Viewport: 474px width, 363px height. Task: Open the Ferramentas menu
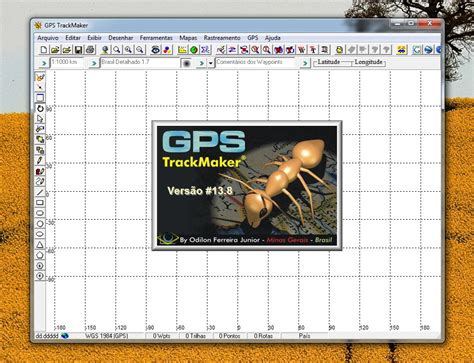(156, 38)
